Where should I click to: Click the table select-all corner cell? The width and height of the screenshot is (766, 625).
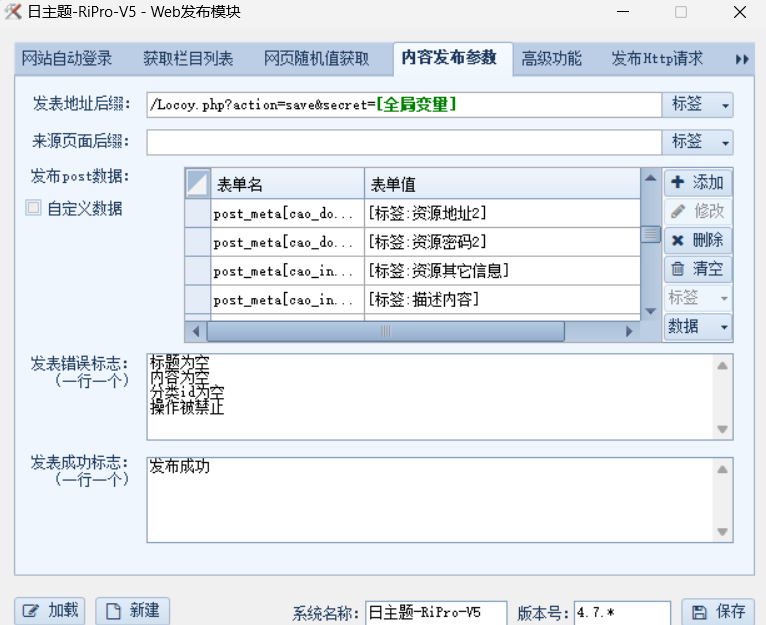pyautogui.click(x=197, y=184)
